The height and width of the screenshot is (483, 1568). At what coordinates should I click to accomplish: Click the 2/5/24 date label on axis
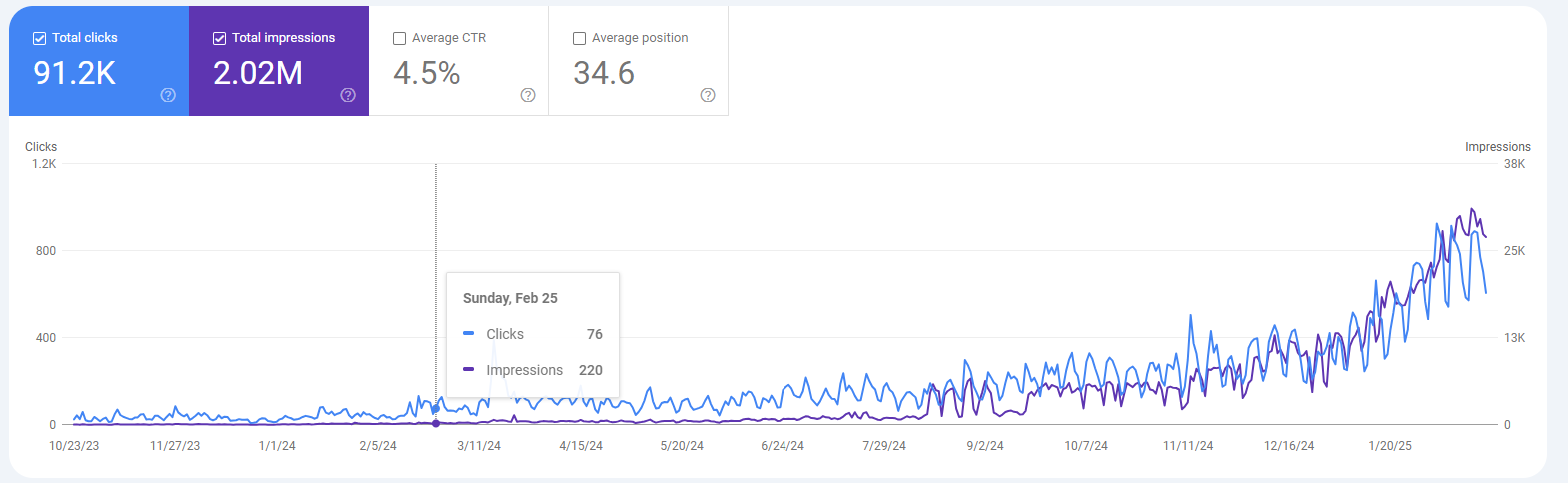pyautogui.click(x=378, y=446)
